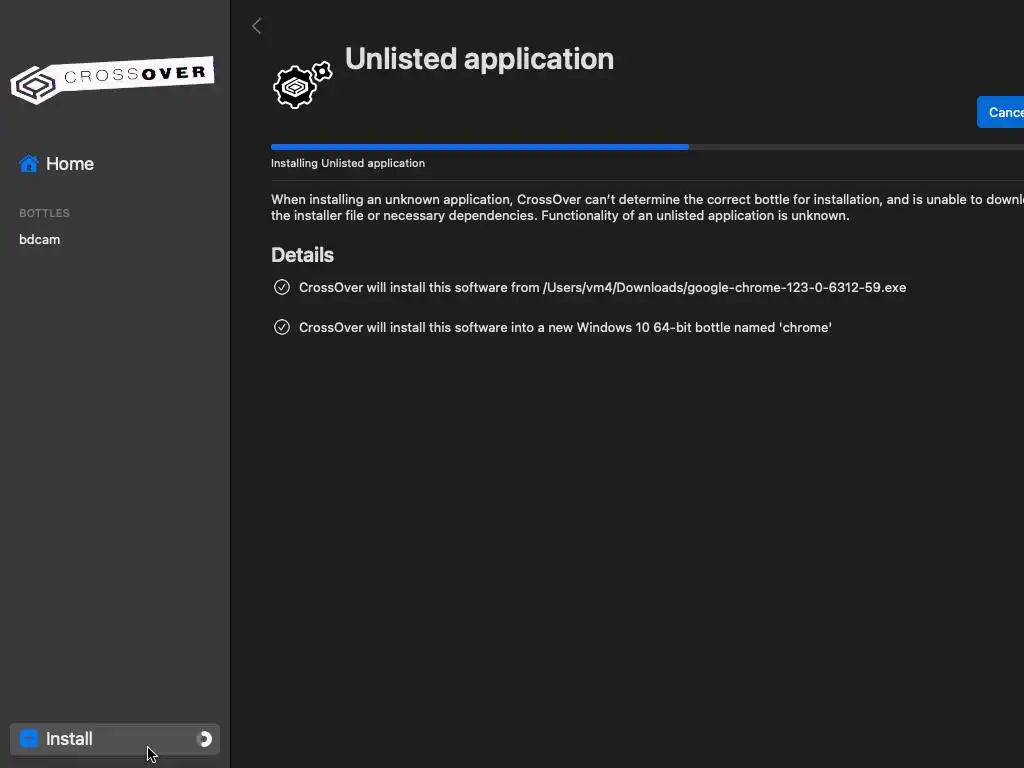The image size is (1024, 768).
Task: Click the CrossOver logo in the sidebar
Action: click(x=112, y=80)
